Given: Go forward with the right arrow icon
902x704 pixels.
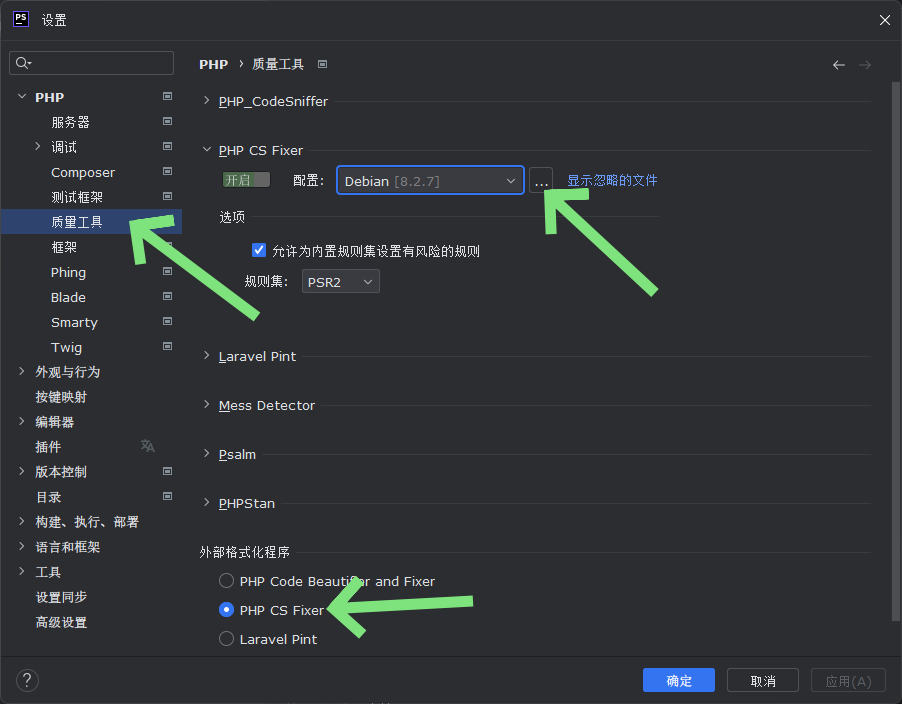Looking at the screenshot, I should tap(865, 65).
